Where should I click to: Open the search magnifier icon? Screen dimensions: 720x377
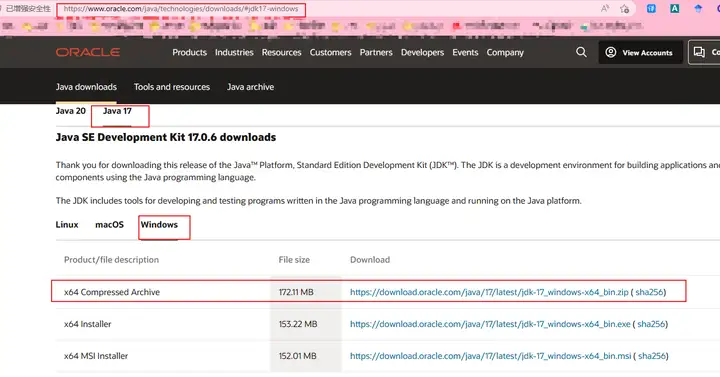581,52
